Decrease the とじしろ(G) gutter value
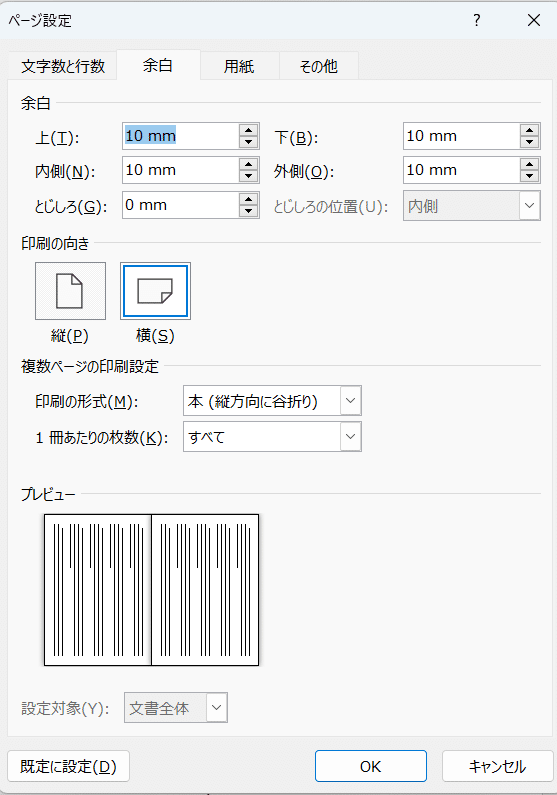This screenshot has height=795, width=557. pos(248,211)
